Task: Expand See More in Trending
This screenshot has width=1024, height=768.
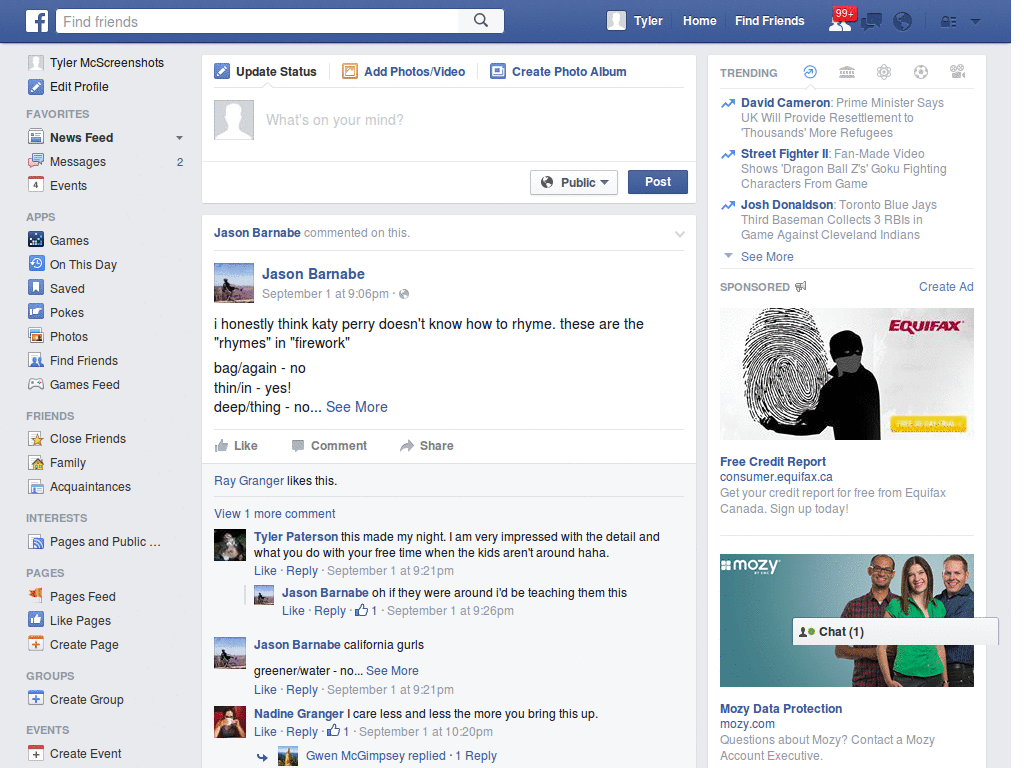Action: point(767,257)
